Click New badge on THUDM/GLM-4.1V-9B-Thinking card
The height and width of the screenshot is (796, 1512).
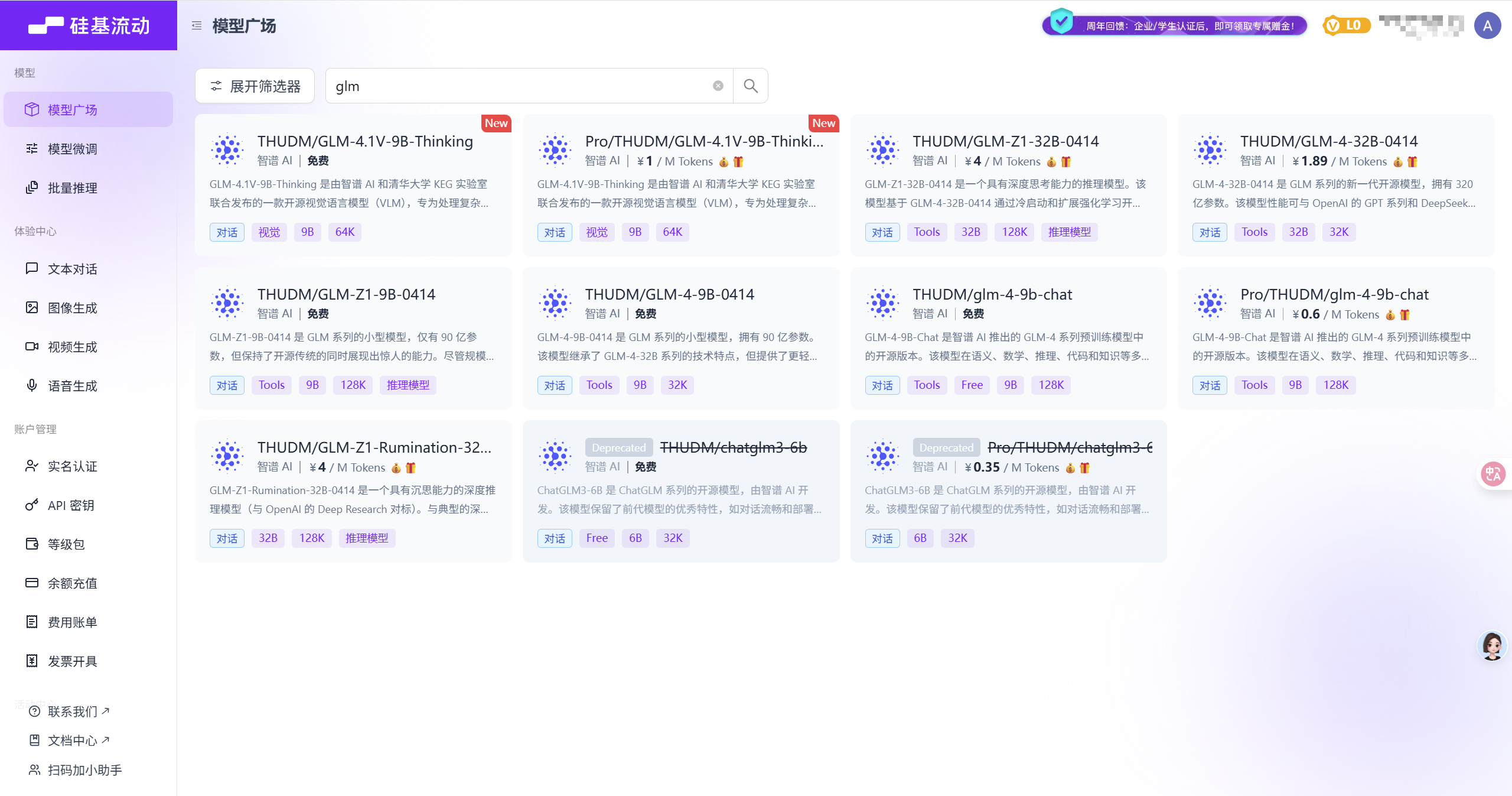[496, 123]
